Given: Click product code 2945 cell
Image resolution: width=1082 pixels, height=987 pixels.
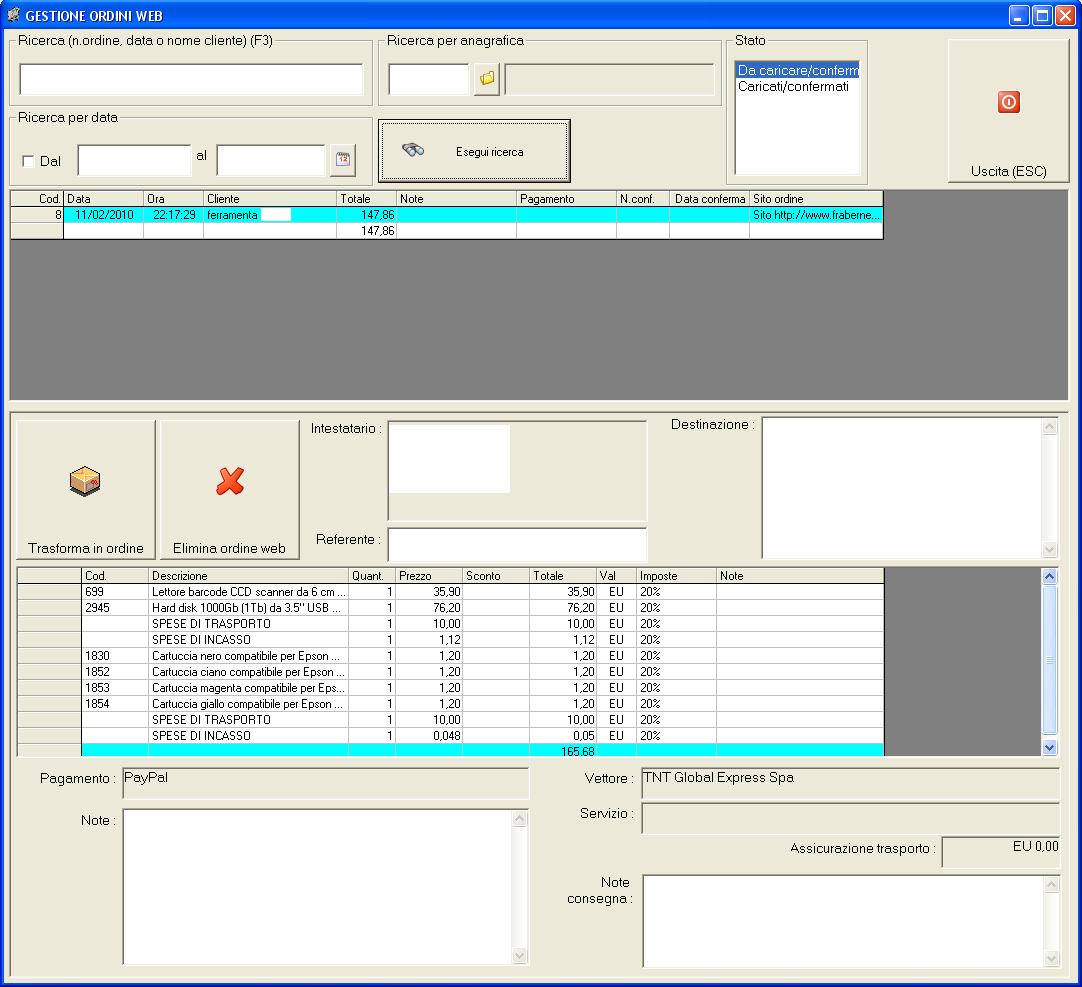Looking at the screenshot, I should pos(115,607).
